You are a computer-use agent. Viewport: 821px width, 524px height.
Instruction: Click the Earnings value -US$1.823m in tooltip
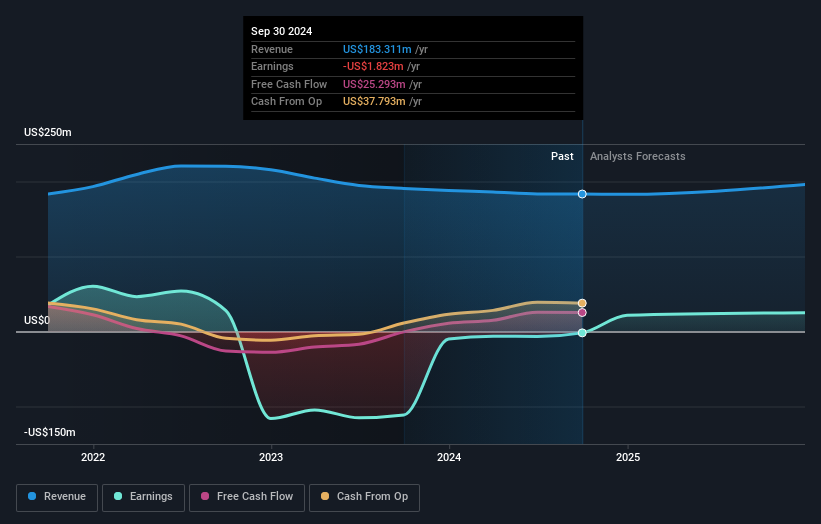[x=373, y=66]
